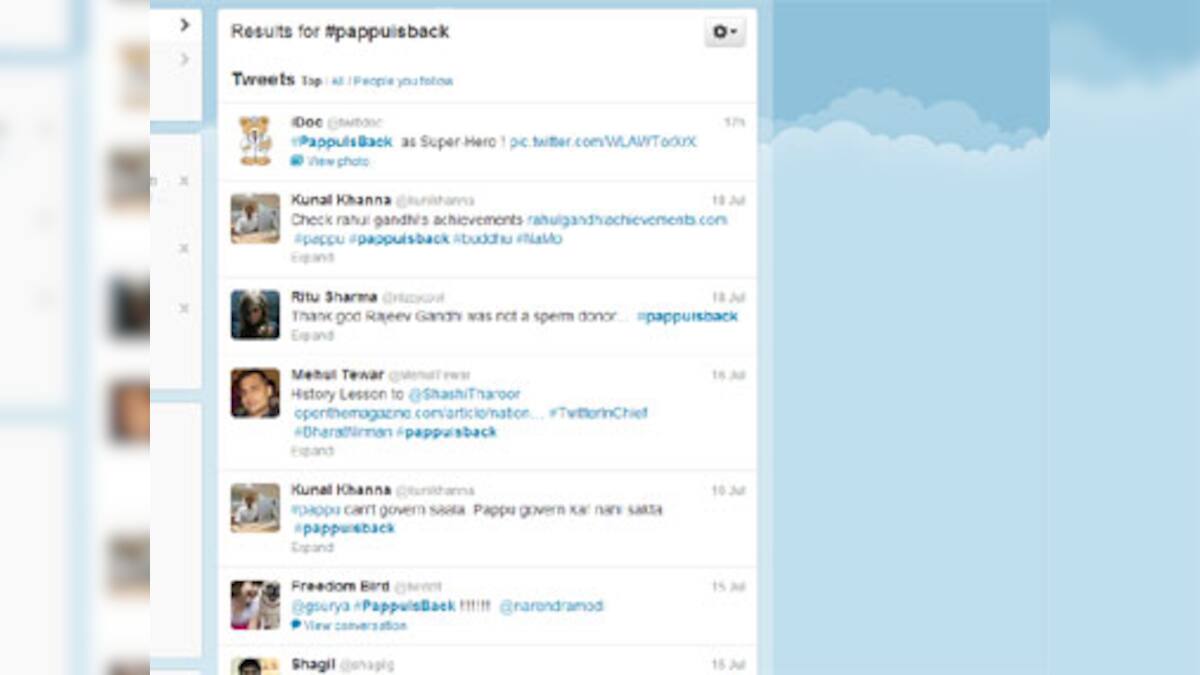Switch to the All results tab

336,81
